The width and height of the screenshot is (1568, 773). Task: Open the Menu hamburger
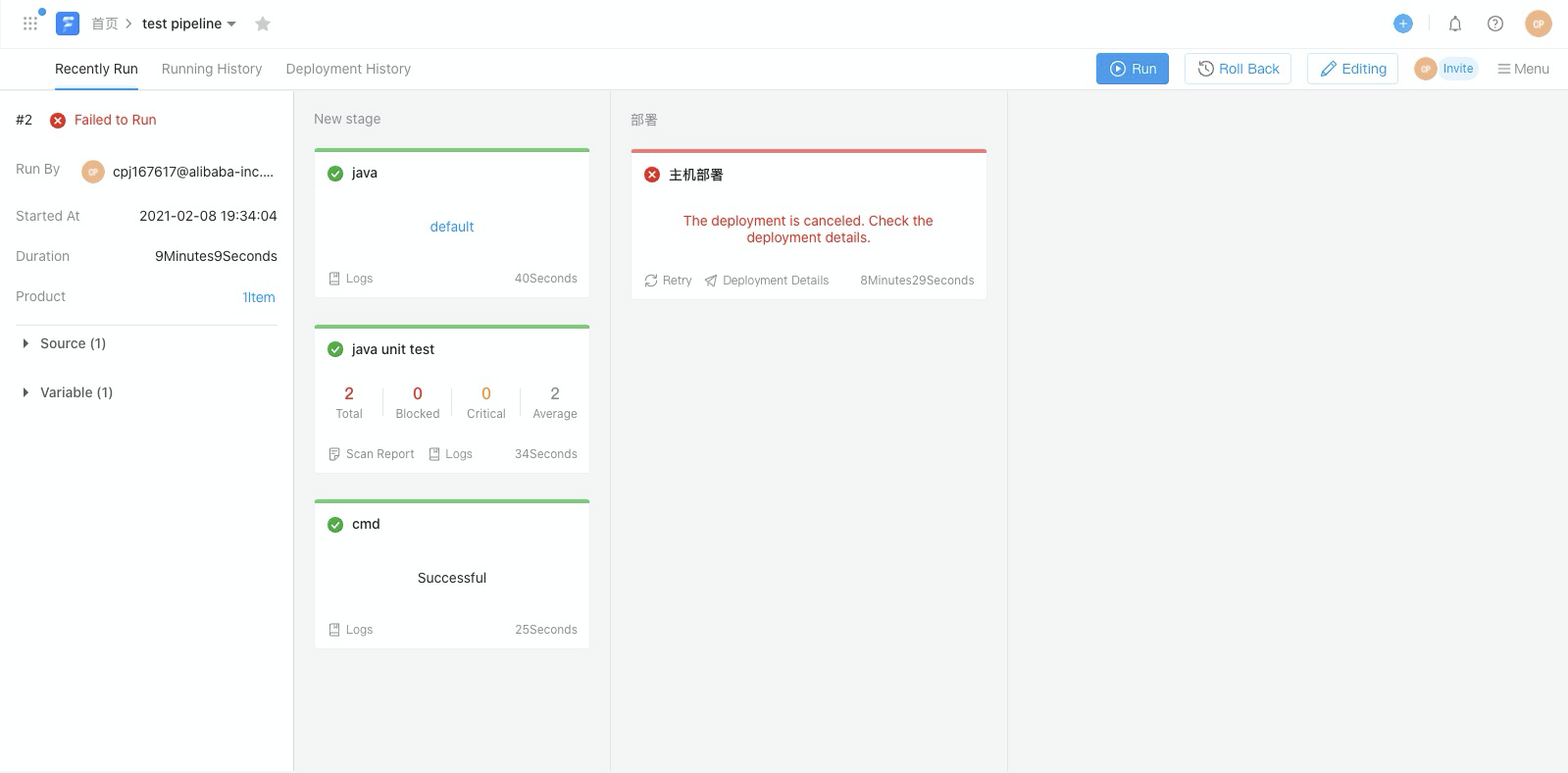coord(1523,69)
